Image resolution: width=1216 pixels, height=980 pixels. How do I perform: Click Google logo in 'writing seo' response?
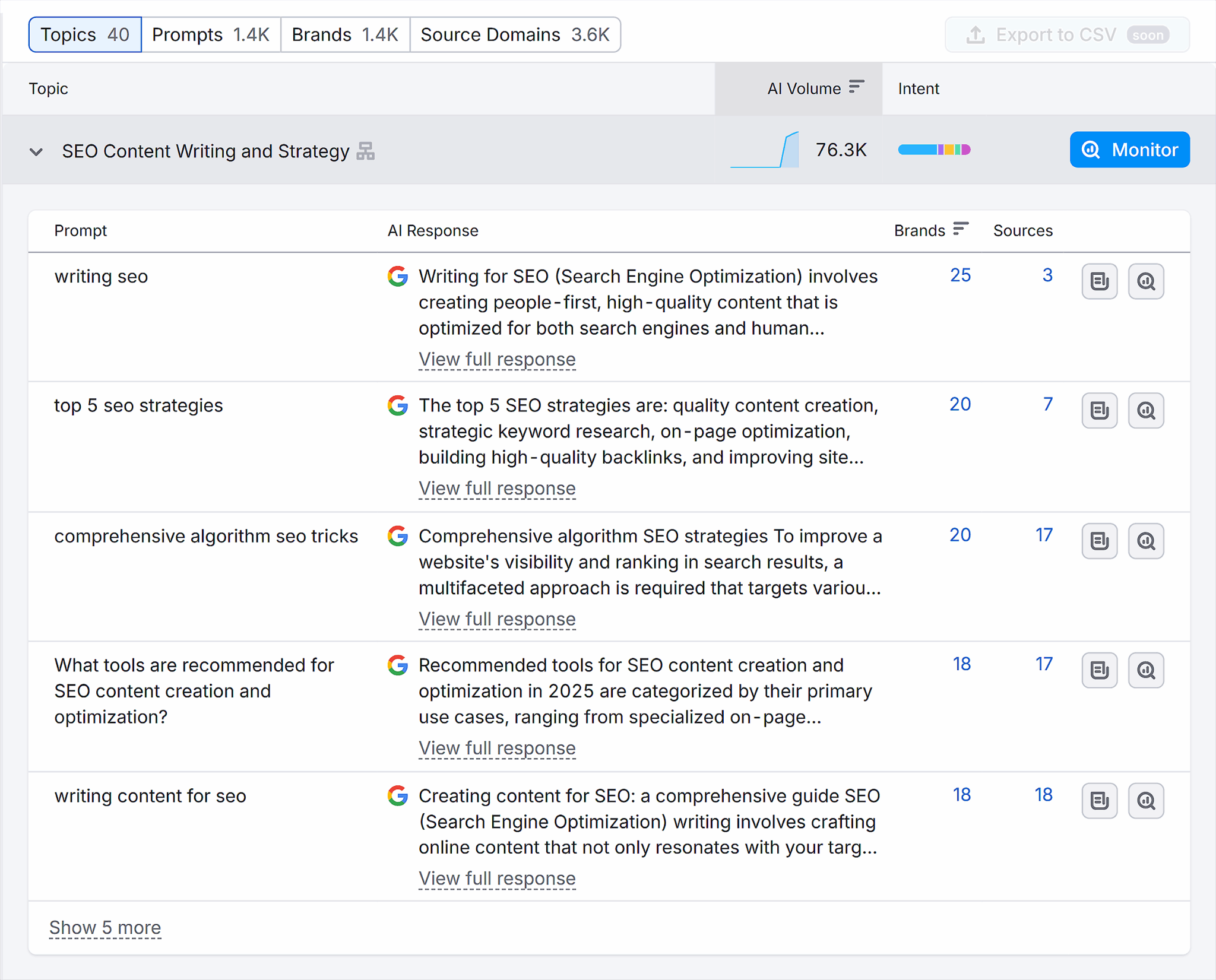pos(398,276)
